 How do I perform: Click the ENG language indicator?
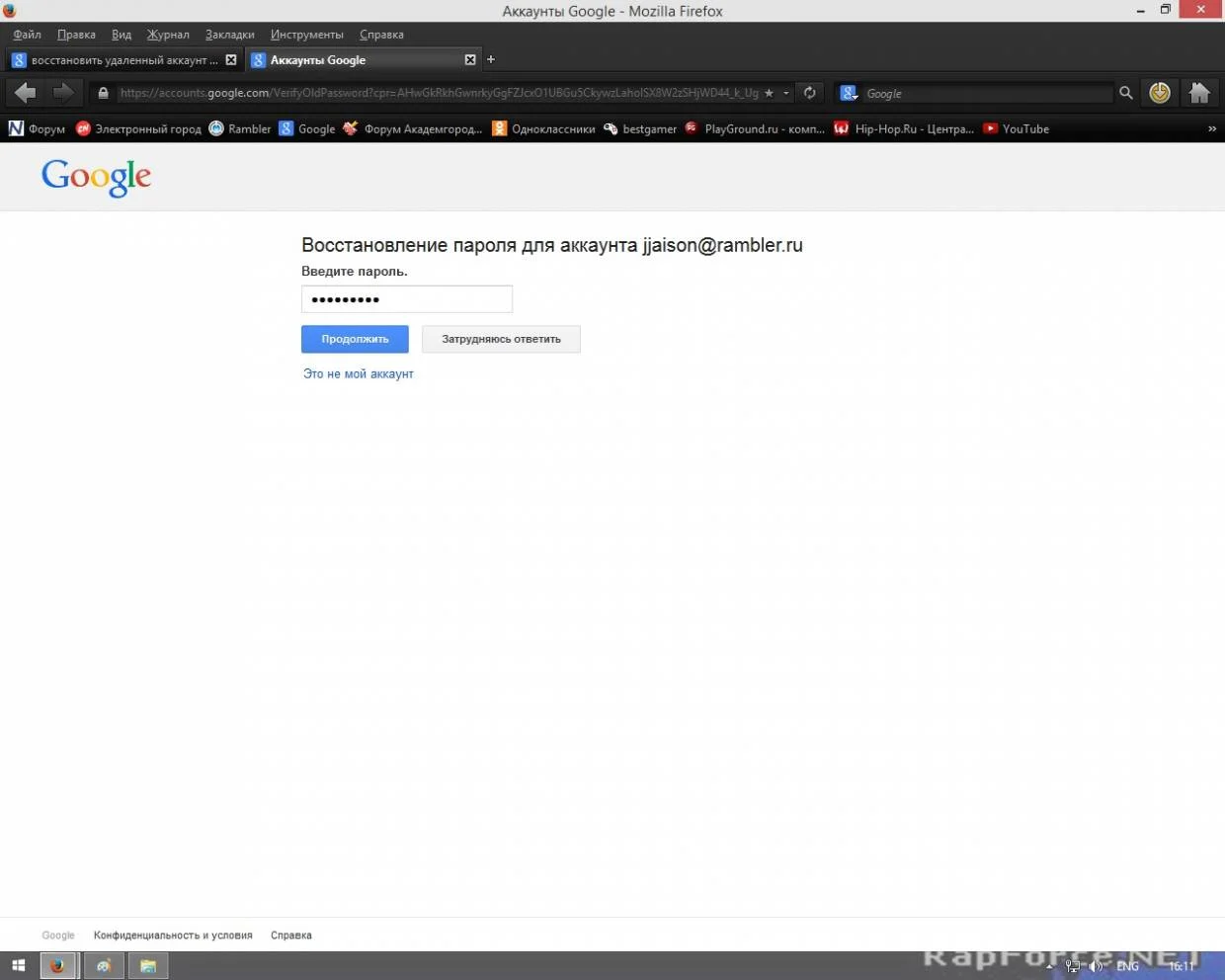pos(1128,966)
